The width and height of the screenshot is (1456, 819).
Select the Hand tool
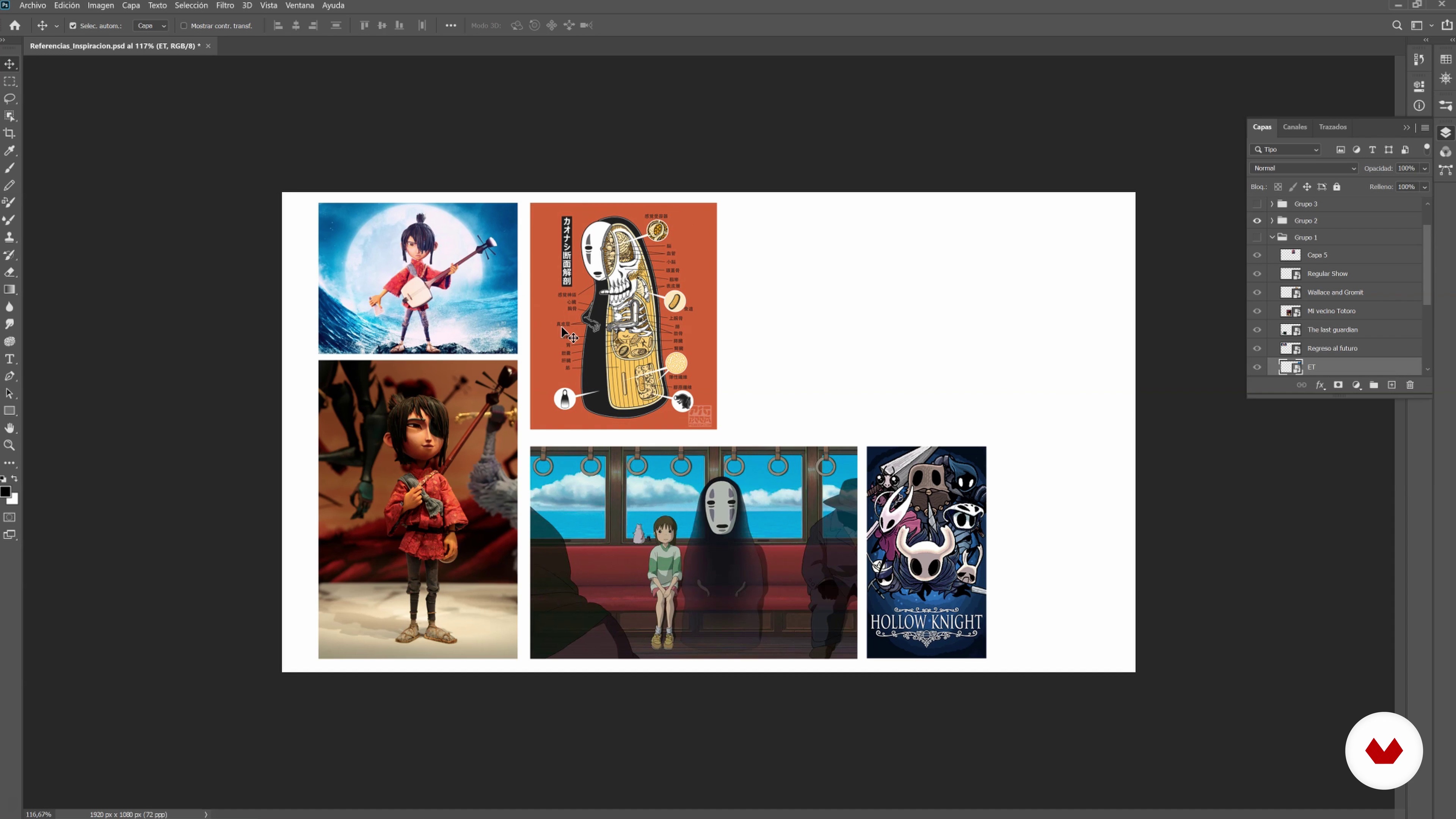coord(9,428)
